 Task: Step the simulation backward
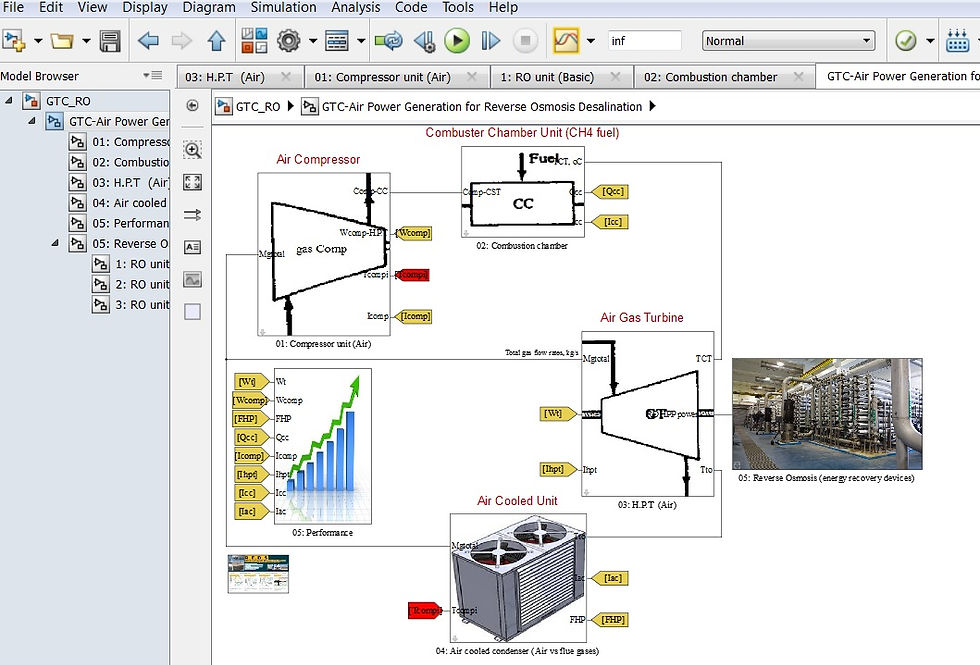coord(424,41)
